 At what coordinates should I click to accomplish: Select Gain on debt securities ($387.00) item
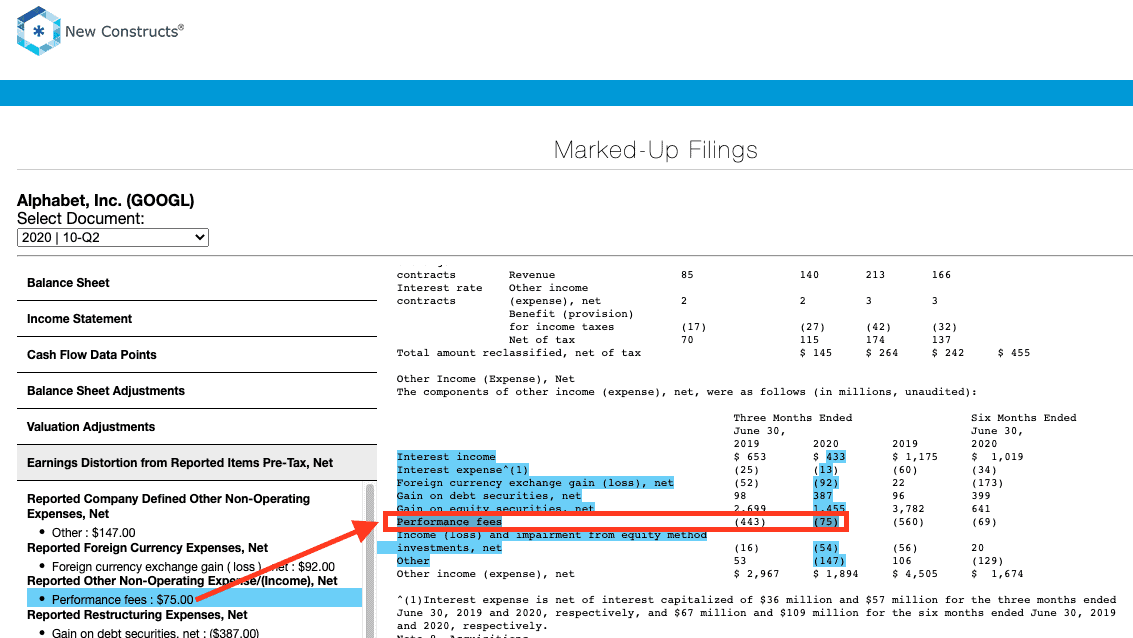(x=155, y=633)
